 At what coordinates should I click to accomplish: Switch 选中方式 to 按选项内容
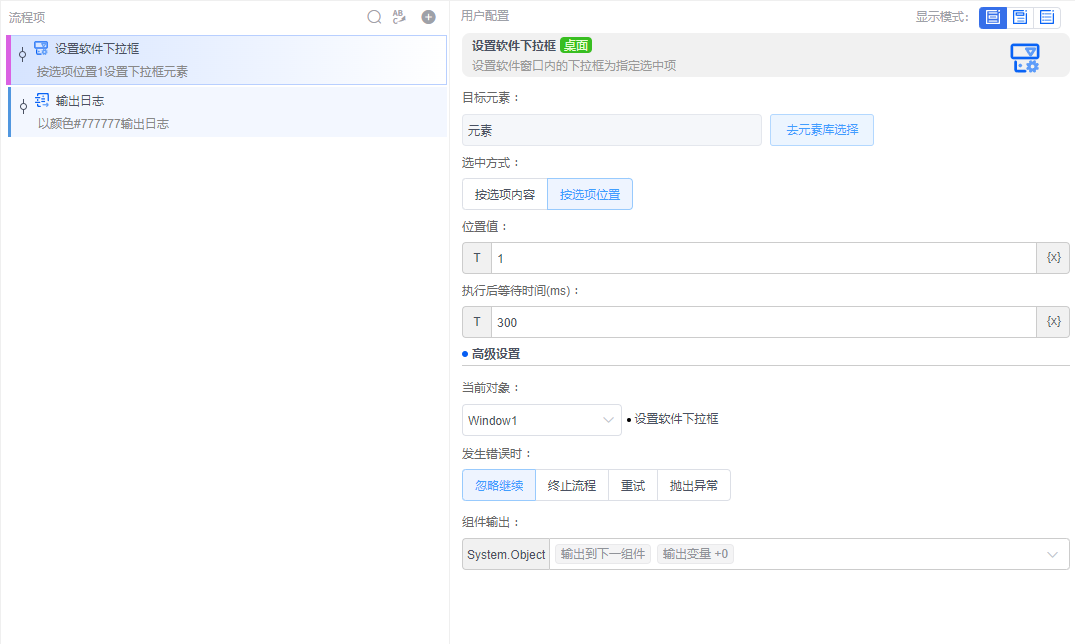click(504, 193)
